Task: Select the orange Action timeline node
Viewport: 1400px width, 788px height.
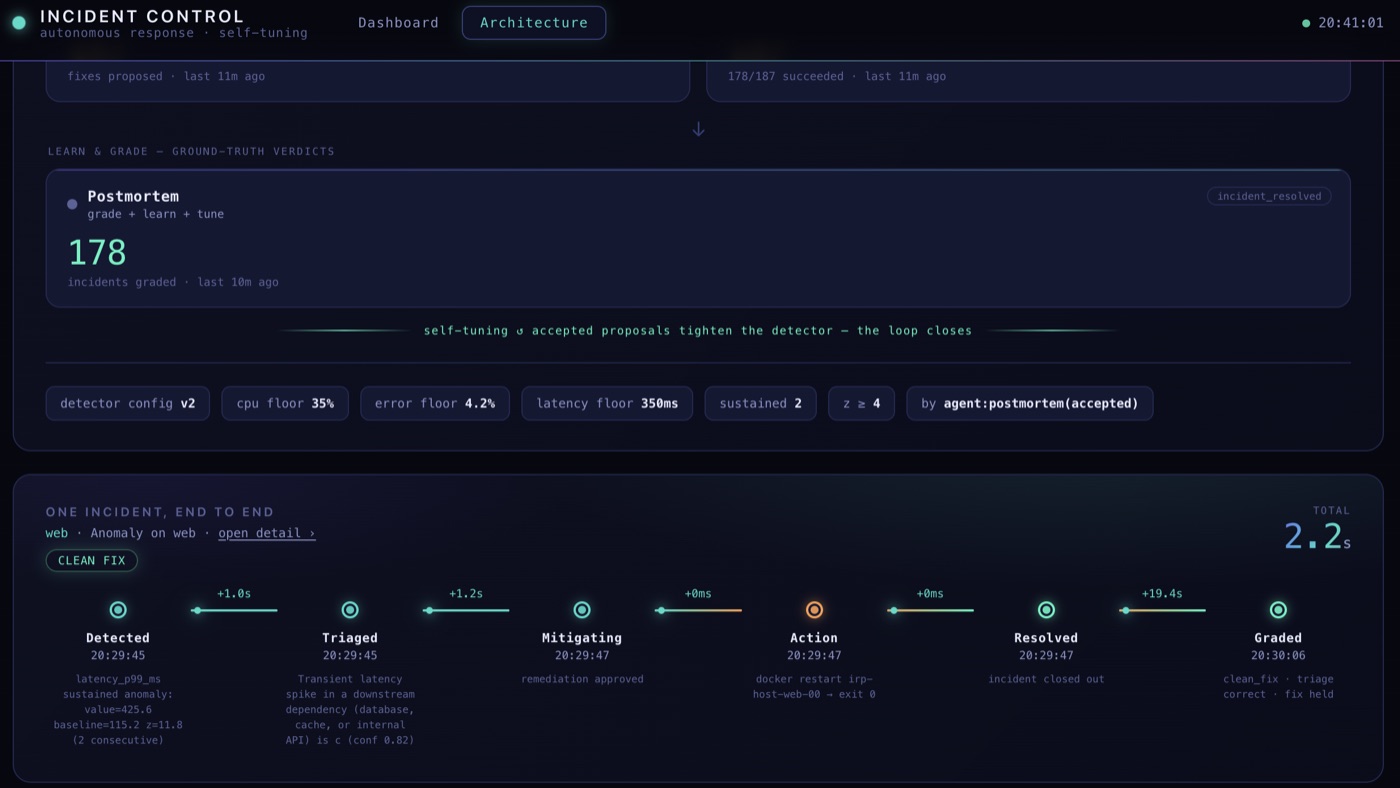Action: click(814, 610)
